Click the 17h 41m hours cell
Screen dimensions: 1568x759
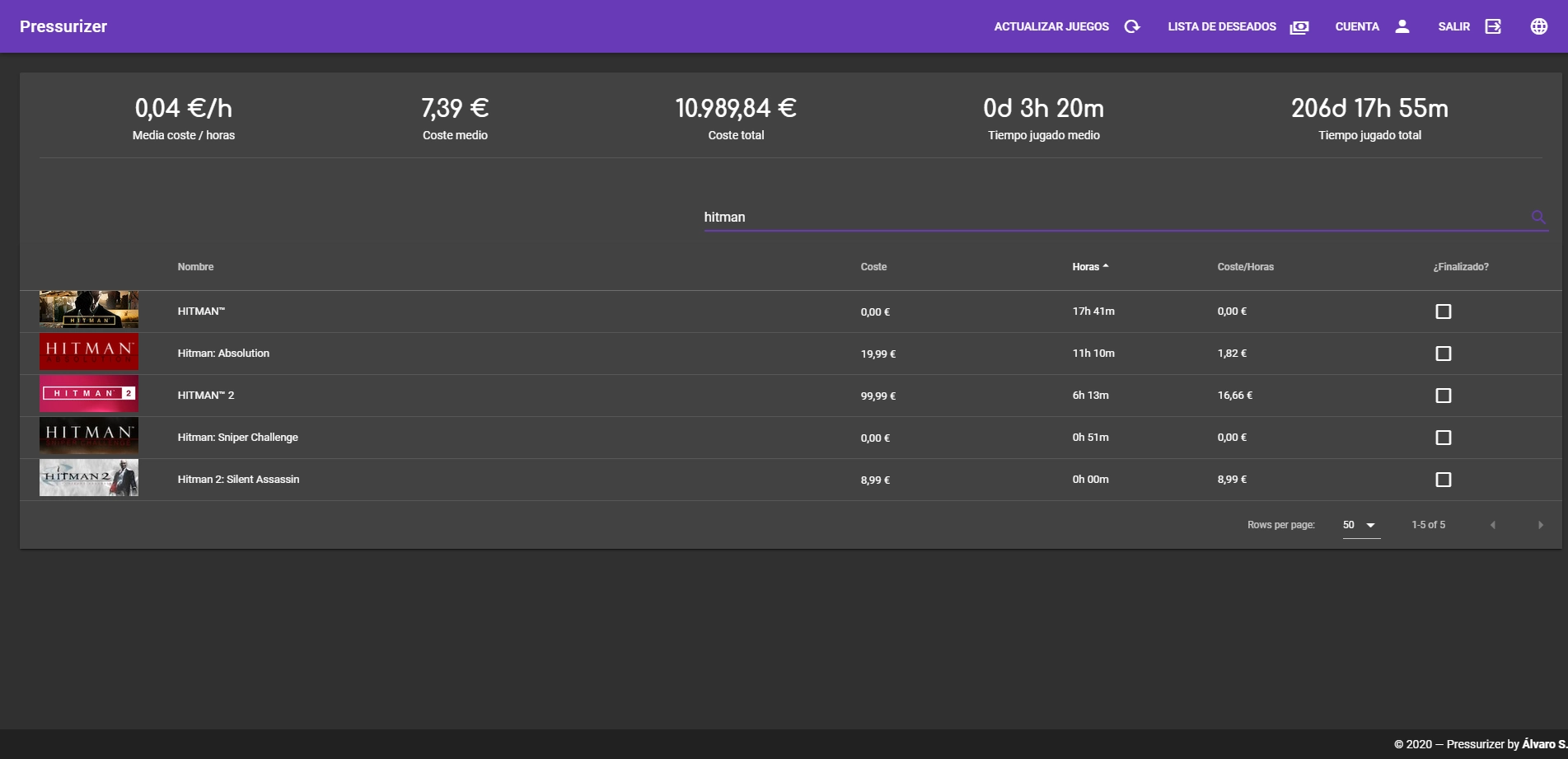[x=1093, y=312]
